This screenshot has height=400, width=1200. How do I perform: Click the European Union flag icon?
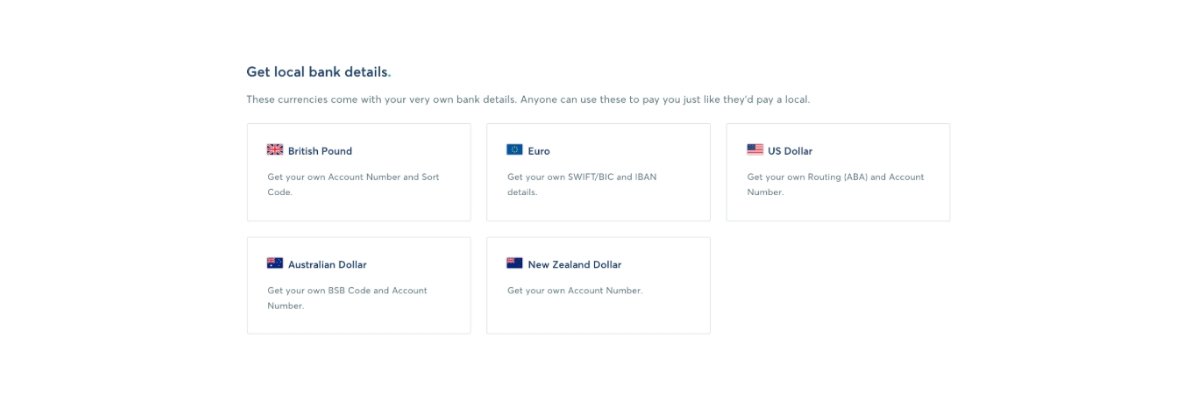point(515,150)
